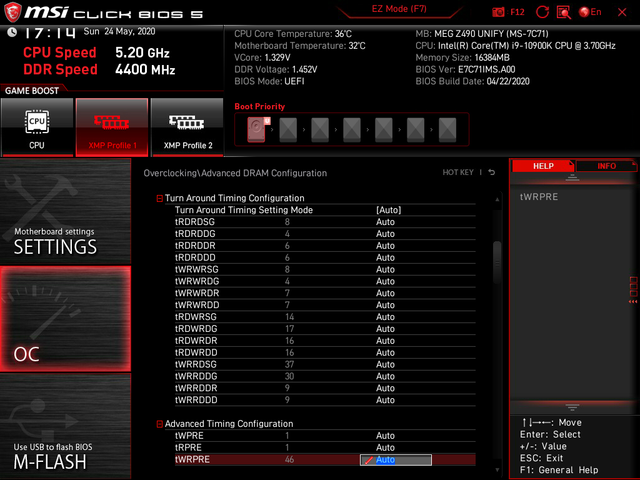Select the tRDRDDG Auto value
This screenshot has height=480, width=640.
pos(385,234)
